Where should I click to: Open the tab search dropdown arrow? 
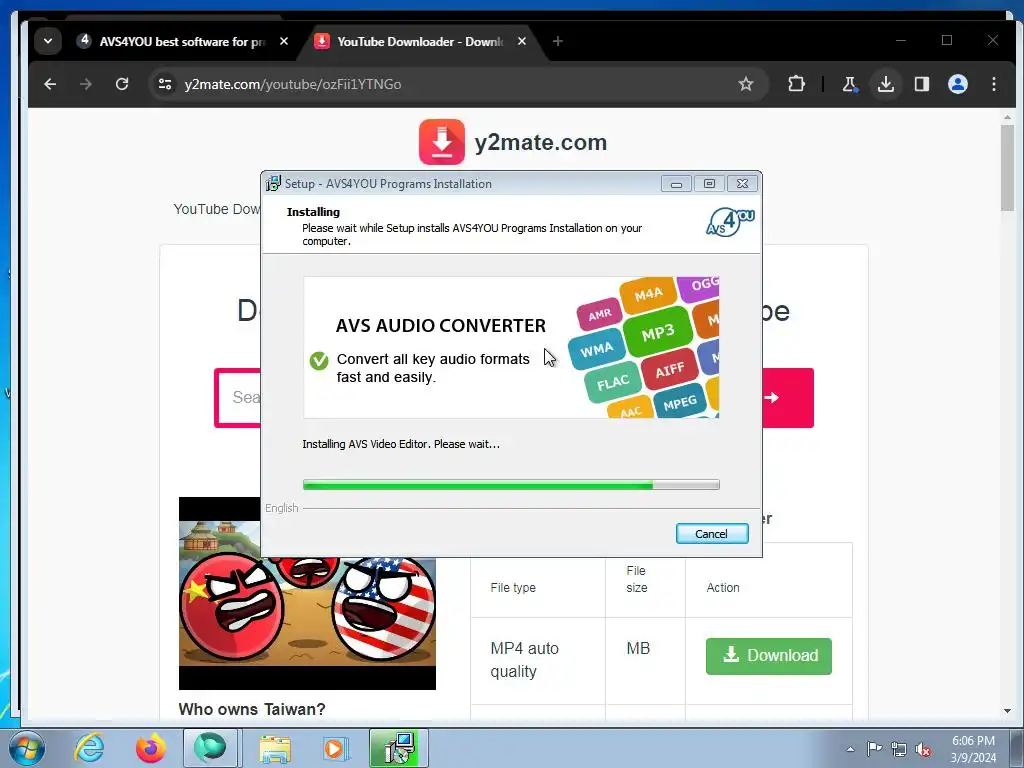[48, 41]
